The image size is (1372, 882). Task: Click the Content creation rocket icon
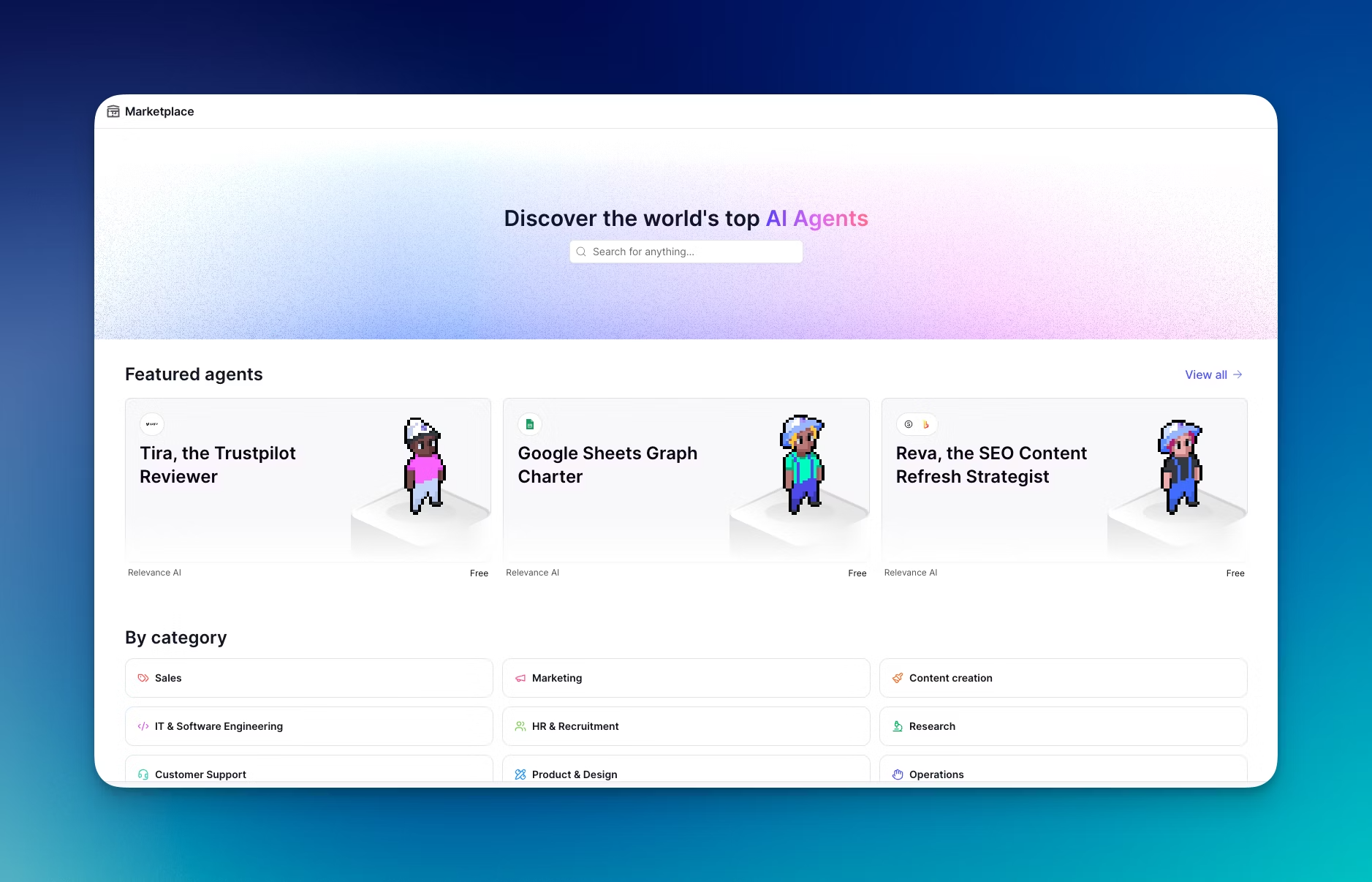(898, 678)
